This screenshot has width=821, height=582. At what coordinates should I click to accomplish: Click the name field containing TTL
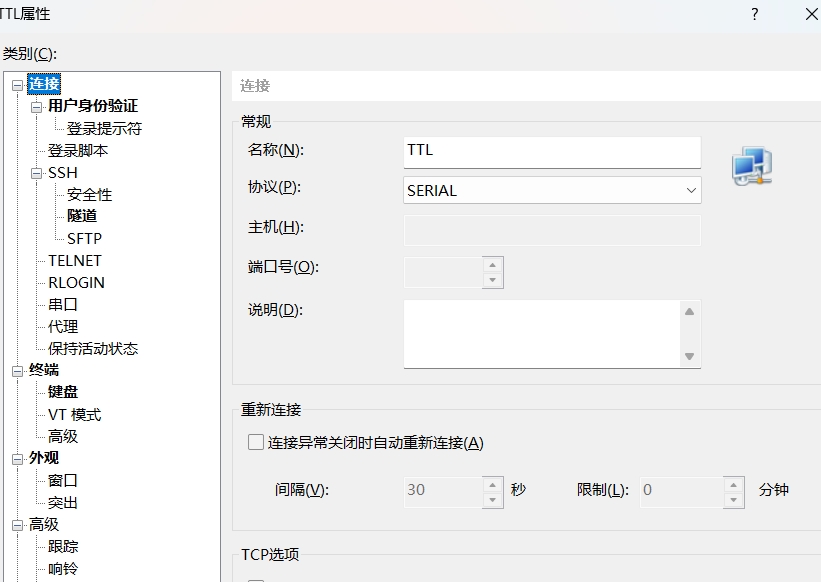click(552, 152)
